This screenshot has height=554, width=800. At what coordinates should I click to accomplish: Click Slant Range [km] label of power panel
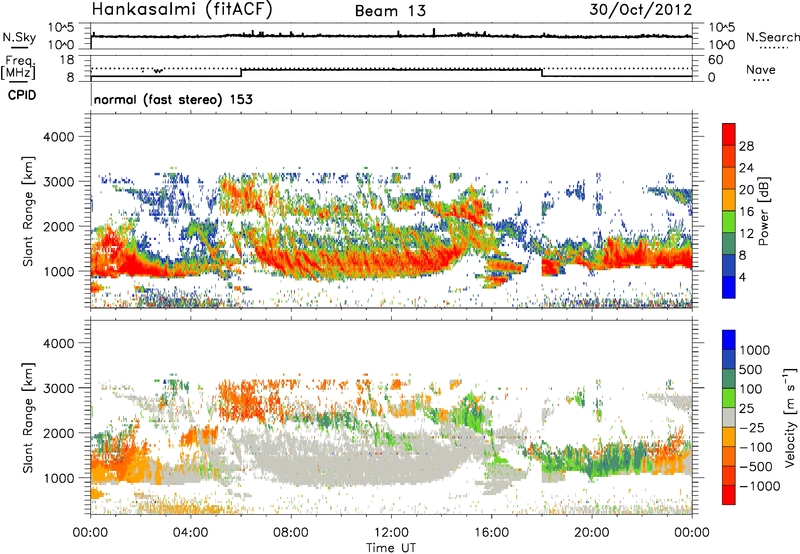tap(28, 211)
